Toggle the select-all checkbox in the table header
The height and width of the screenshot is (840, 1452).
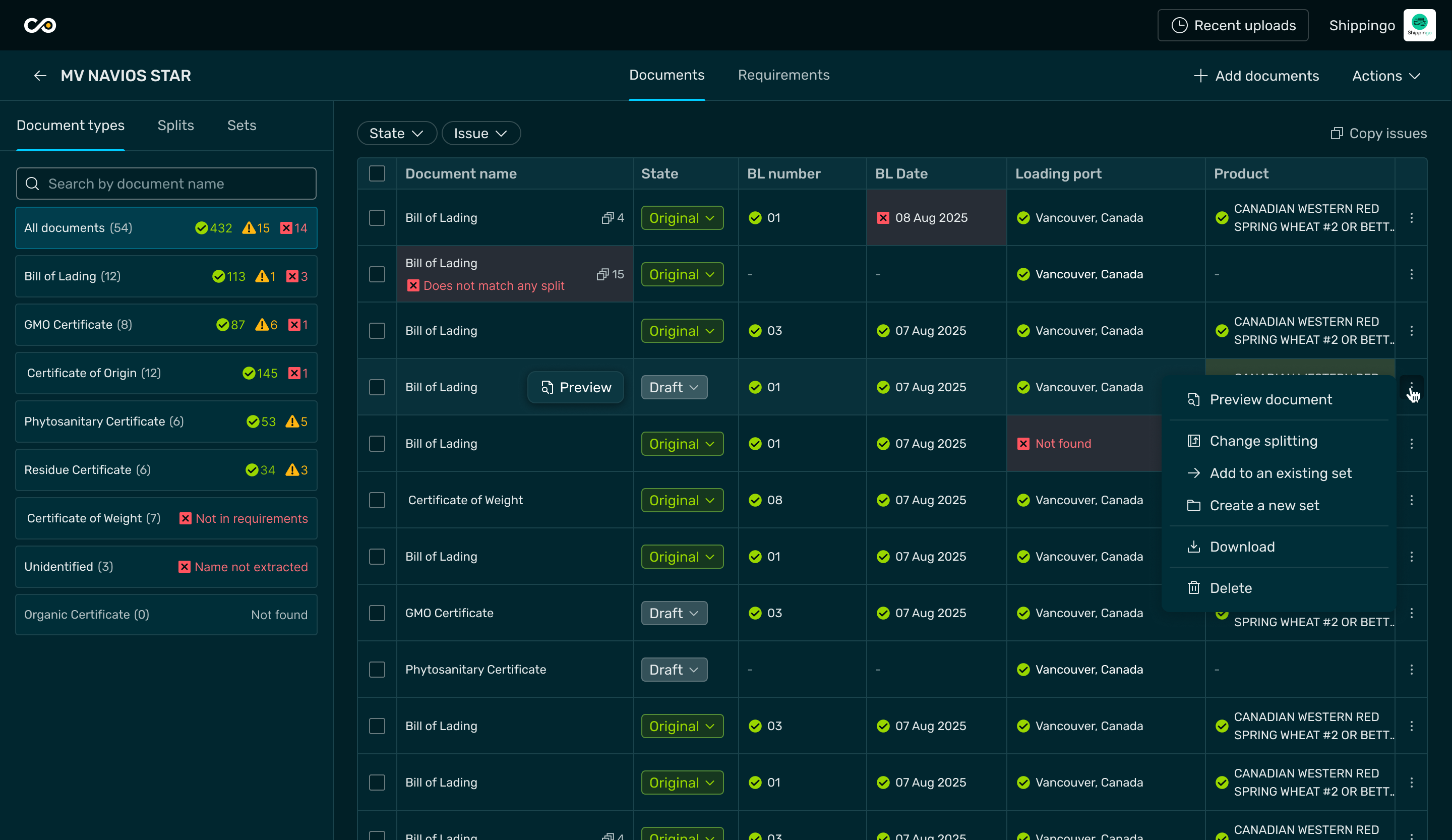pyautogui.click(x=377, y=173)
